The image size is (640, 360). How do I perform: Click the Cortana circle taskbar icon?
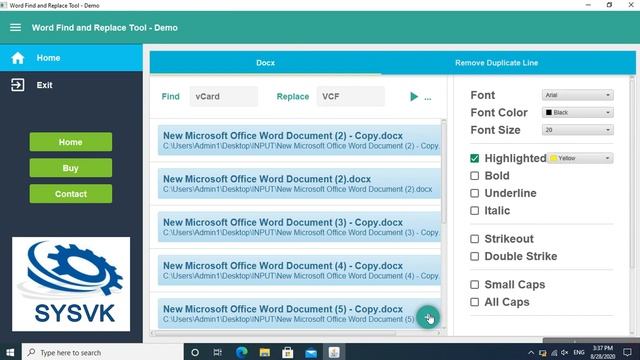195,352
